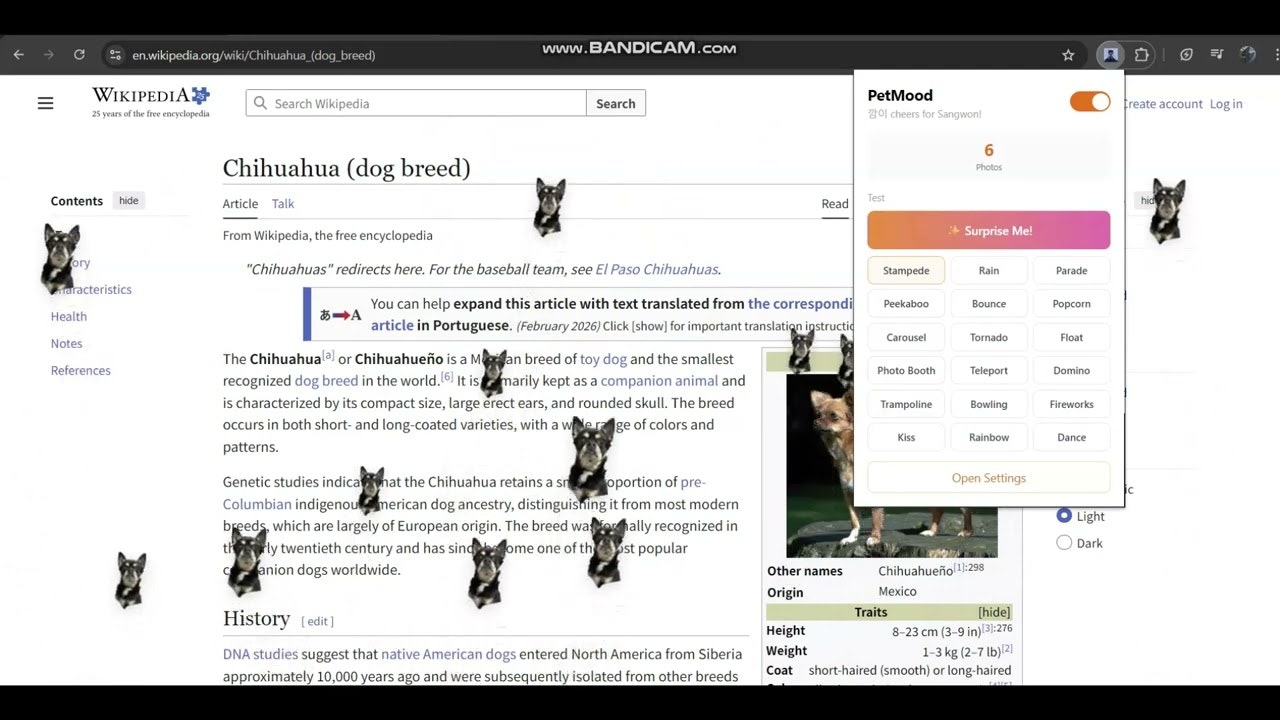Open the media controls toolbar icon
Screen dimensions: 1280x720
pyautogui.click(x=1217, y=55)
